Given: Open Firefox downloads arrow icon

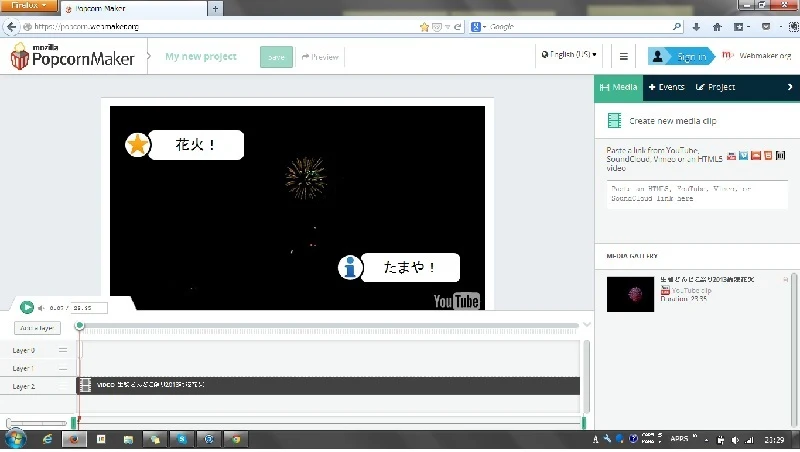Looking at the screenshot, I should [696, 27].
